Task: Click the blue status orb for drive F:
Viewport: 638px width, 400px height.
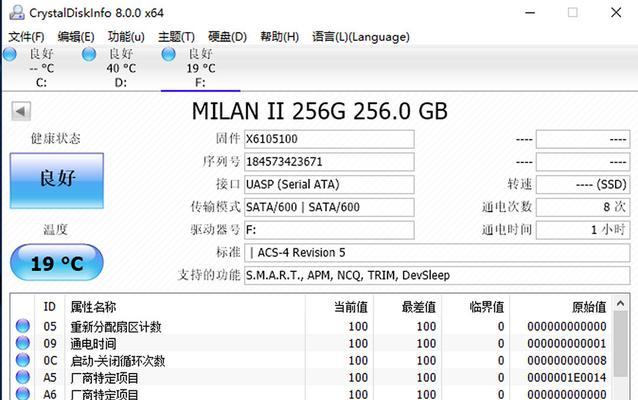Action: click(x=168, y=54)
